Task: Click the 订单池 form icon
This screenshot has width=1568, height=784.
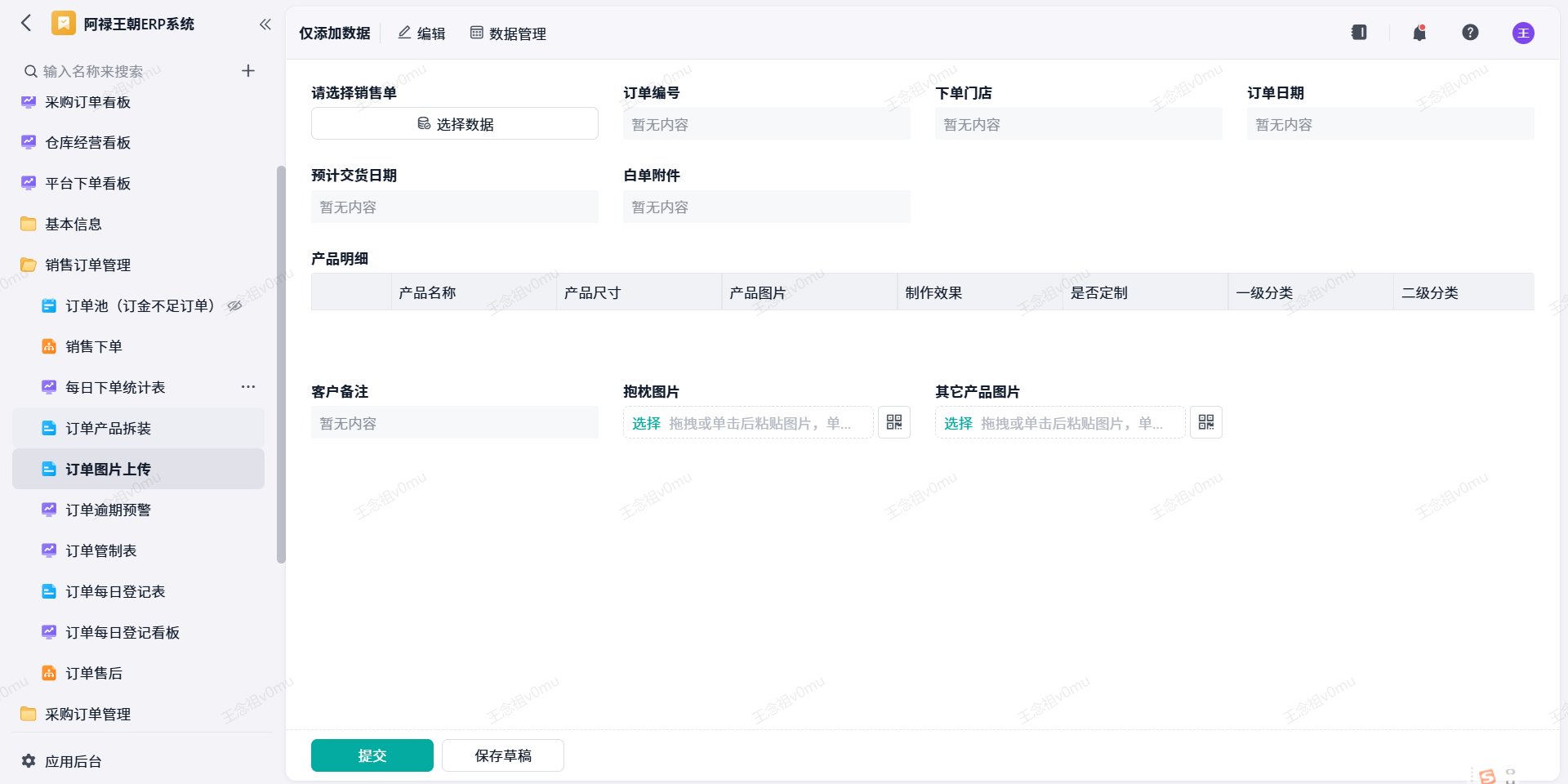Action: (49, 306)
